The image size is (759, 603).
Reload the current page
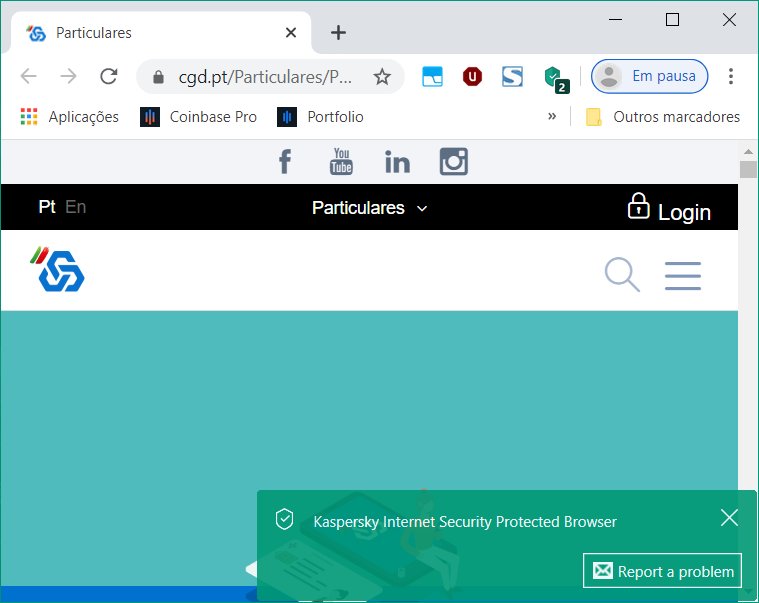click(x=109, y=76)
